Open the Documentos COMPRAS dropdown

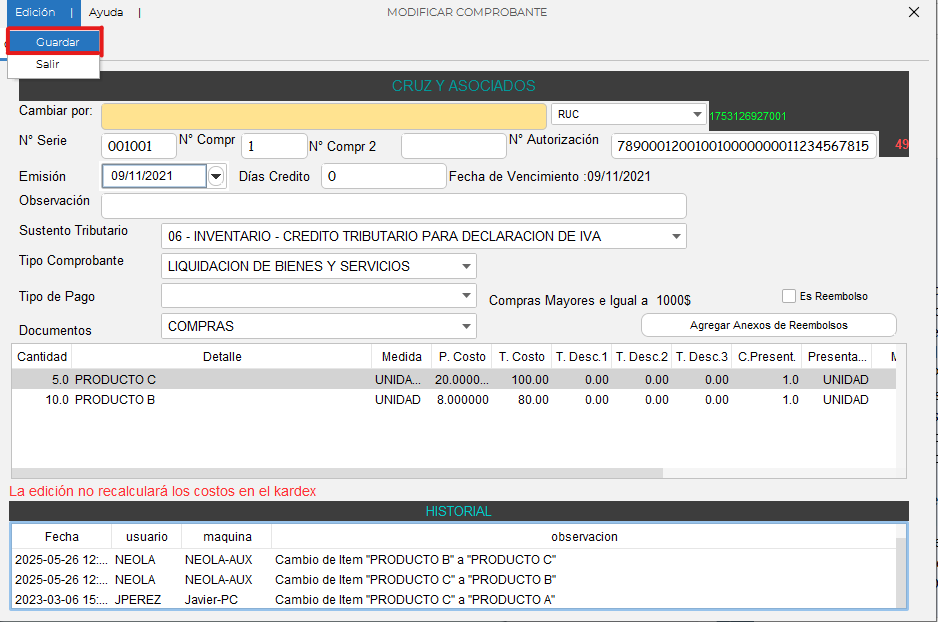coord(466,327)
